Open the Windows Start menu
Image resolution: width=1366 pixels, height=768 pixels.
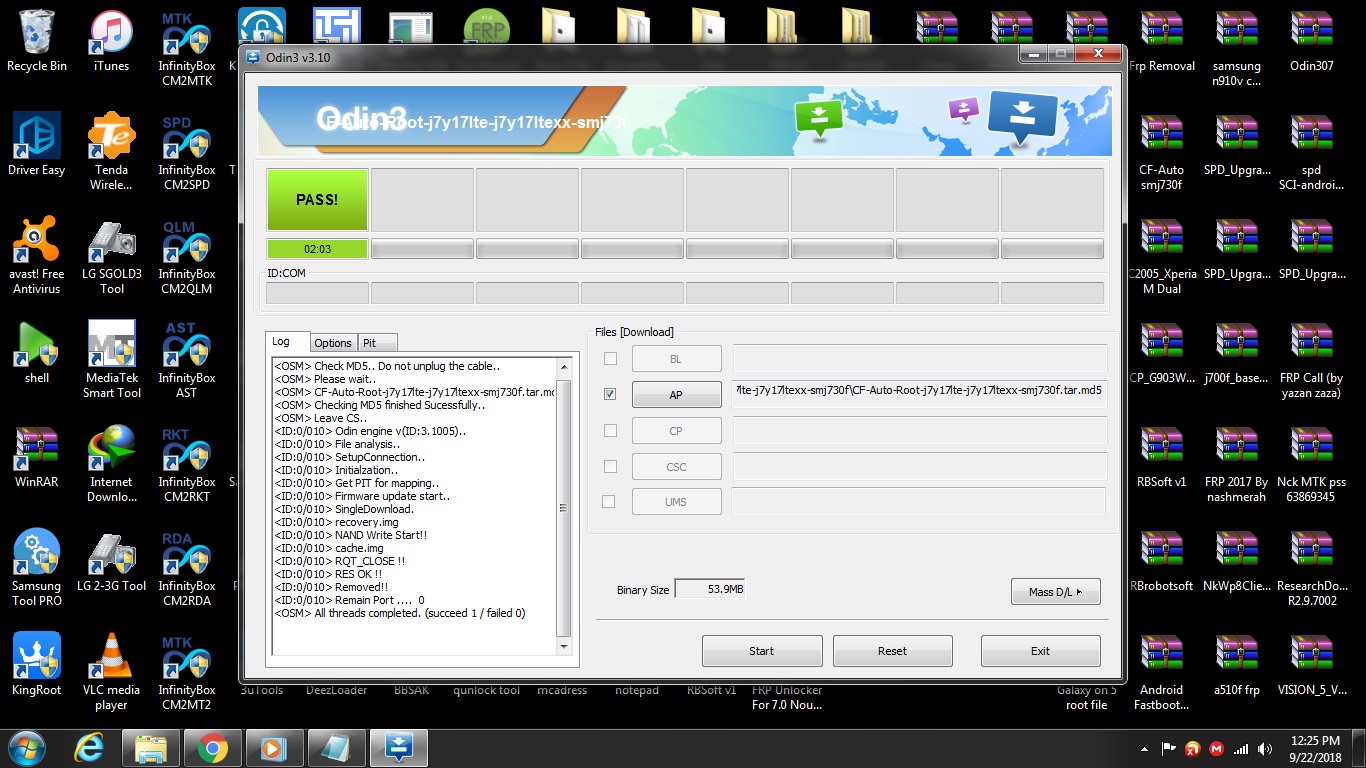click(25, 747)
